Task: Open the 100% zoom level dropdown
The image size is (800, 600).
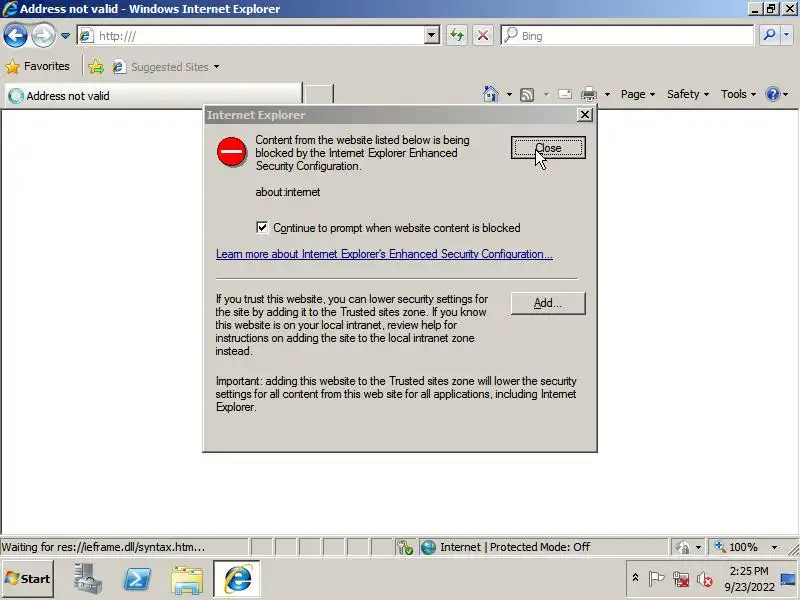Action: point(774,547)
